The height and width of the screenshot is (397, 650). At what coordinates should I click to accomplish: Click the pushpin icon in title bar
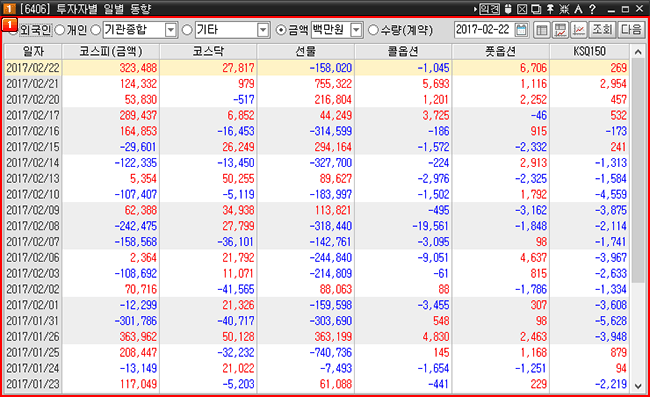(x=551, y=9)
